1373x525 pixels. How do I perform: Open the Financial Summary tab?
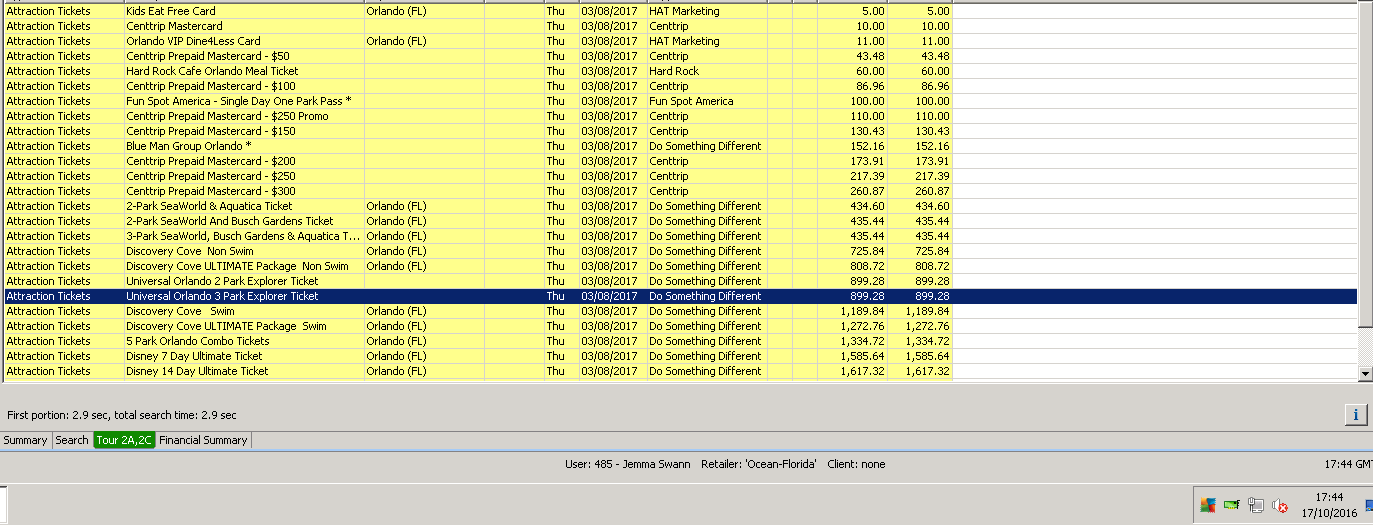pyautogui.click(x=203, y=440)
